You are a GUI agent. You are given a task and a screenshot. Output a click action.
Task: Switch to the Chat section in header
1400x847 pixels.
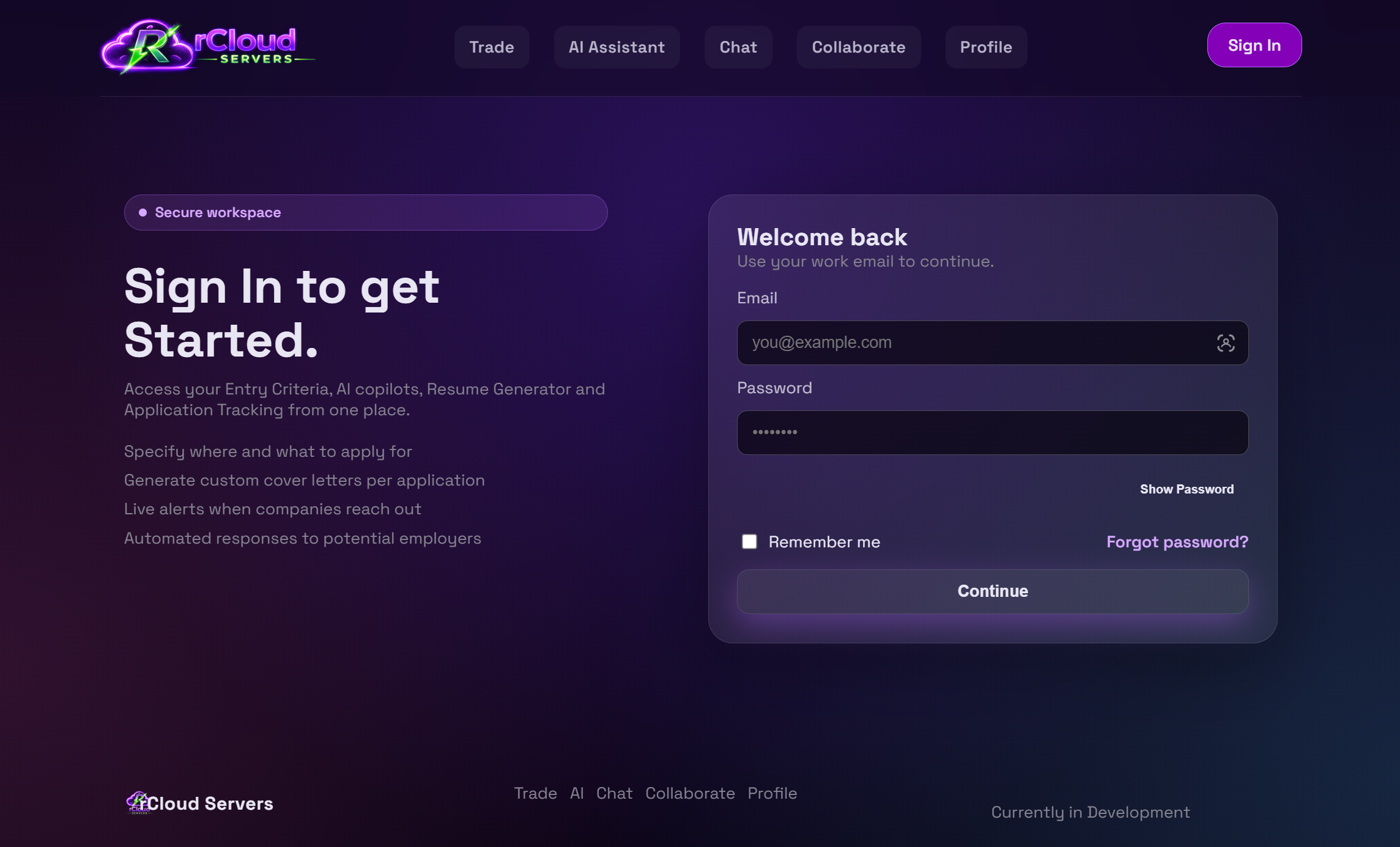tap(738, 47)
